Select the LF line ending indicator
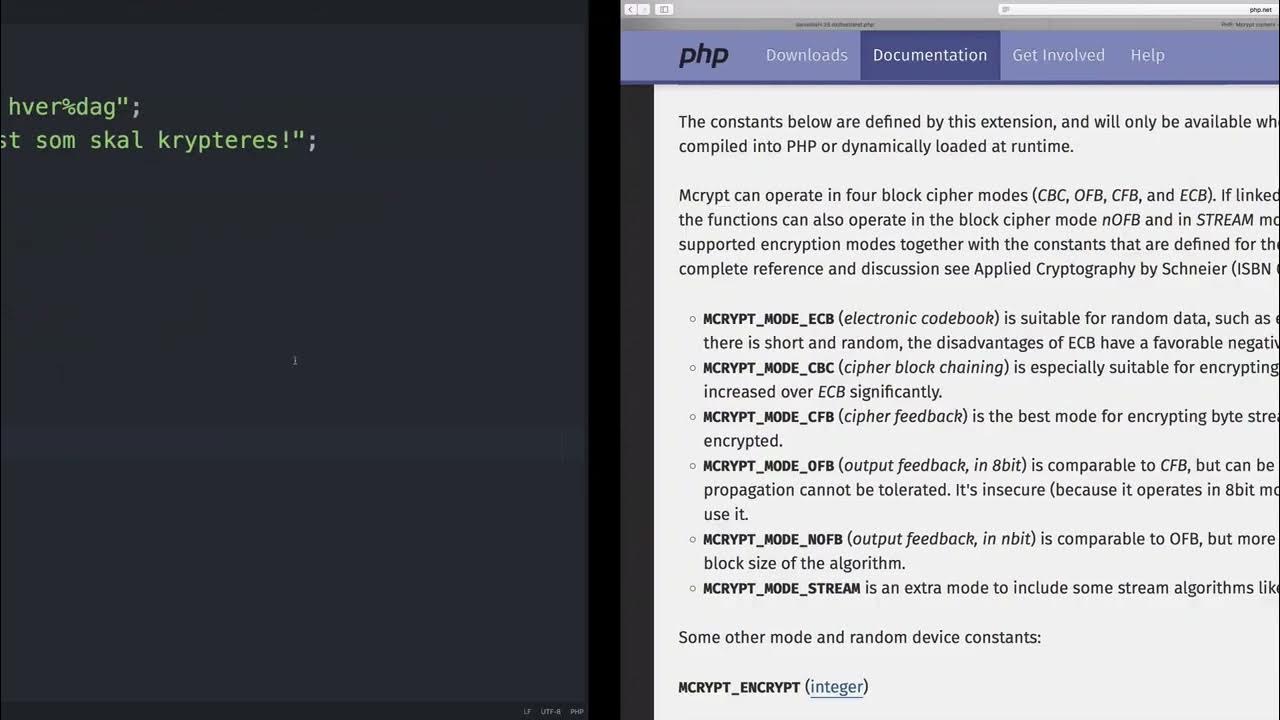Screen dimensions: 1280x720 [x=525, y=711]
